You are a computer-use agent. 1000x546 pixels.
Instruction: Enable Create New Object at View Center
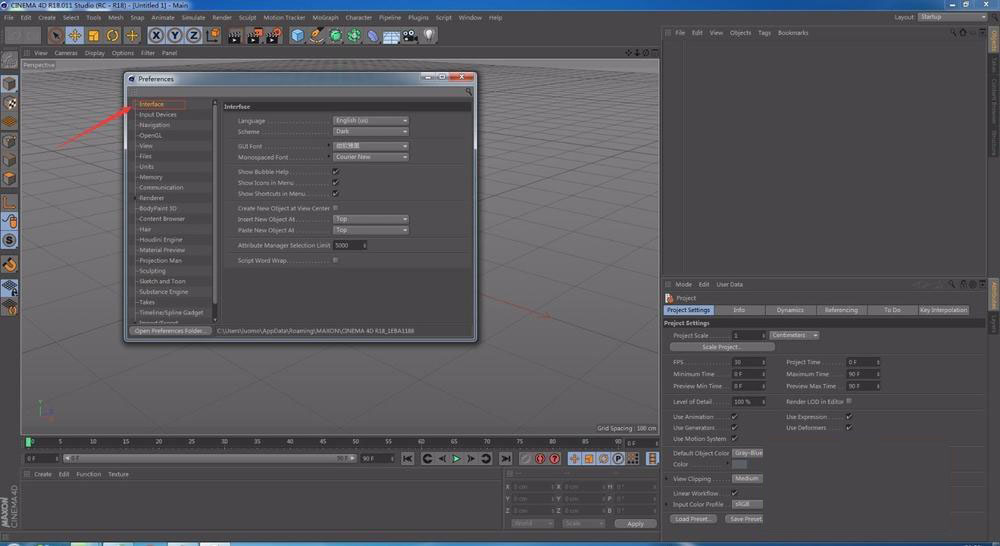[335, 208]
